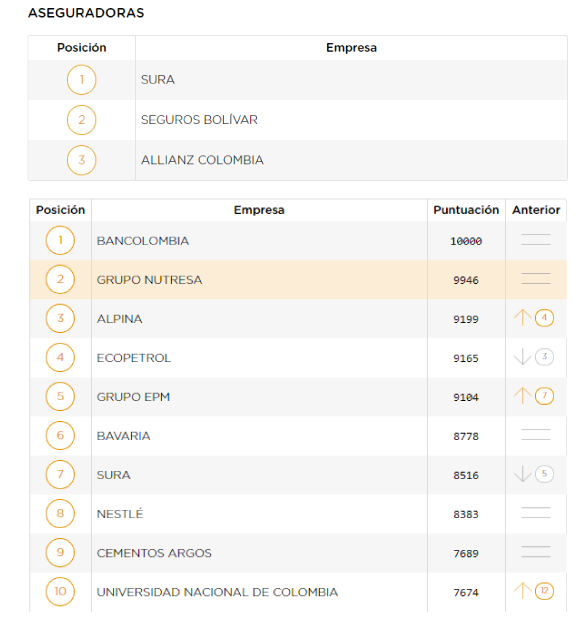Open the GRUPO NUTRESA highlighted entry
Screen dimensions: 585x625
(298, 280)
